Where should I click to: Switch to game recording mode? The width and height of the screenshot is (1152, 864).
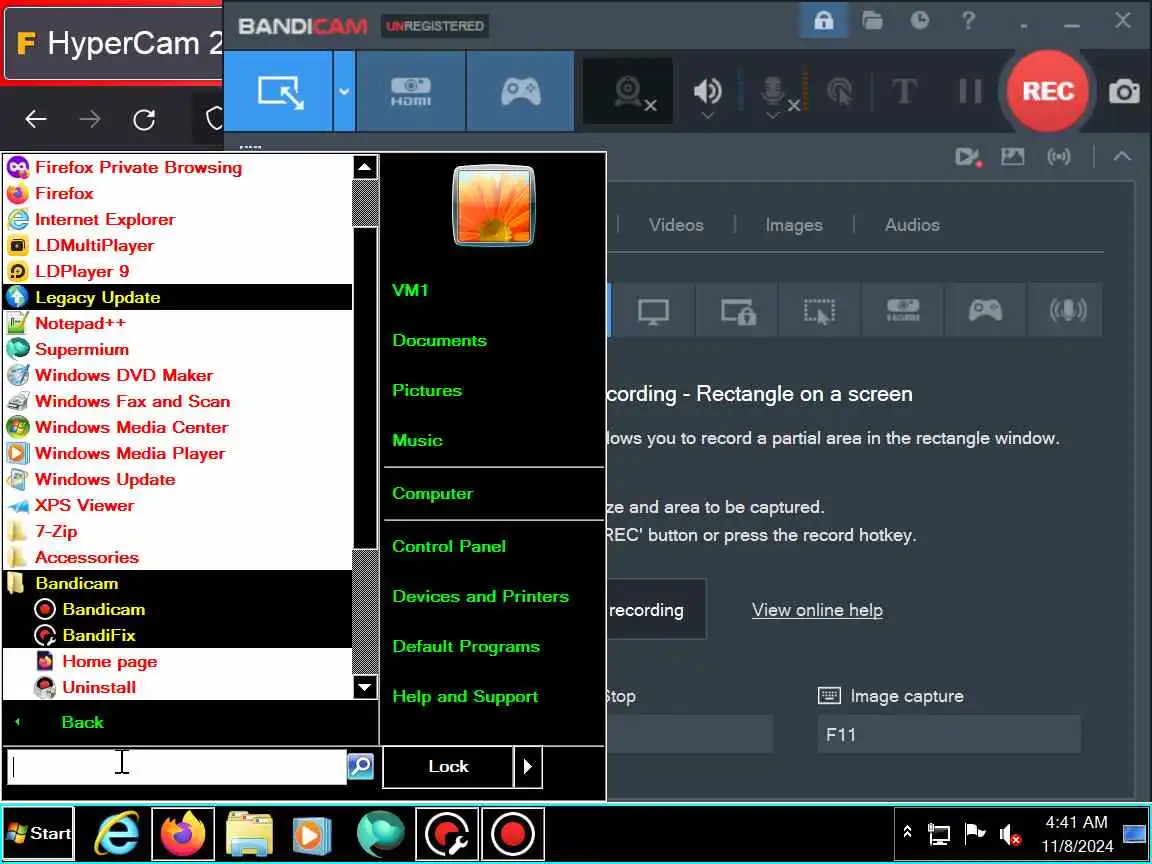tap(520, 92)
